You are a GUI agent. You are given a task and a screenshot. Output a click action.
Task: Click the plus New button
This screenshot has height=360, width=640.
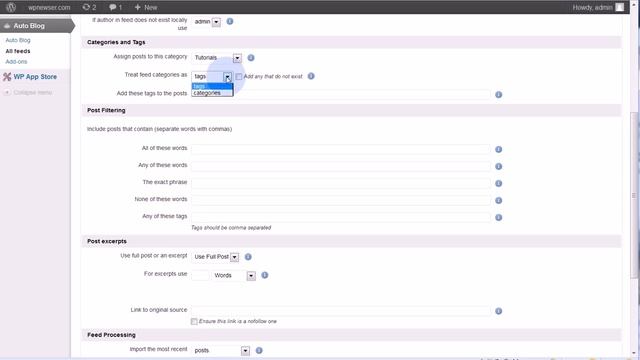point(146,7)
